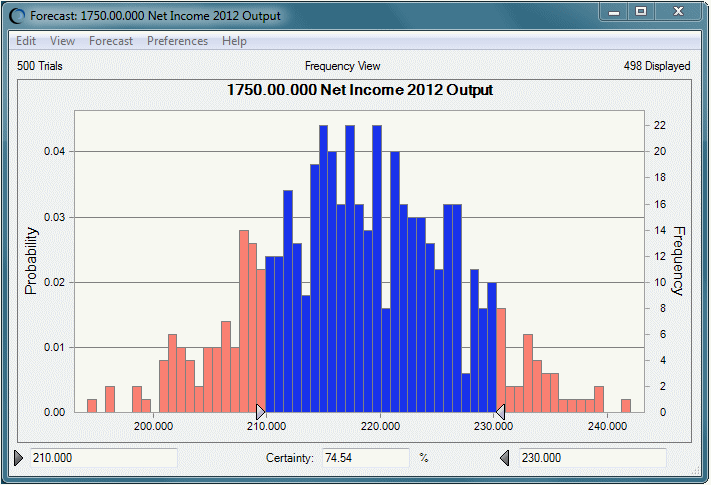Screen dimensions: 711x485
Task: Click the Probability axis label
Action: coord(31,261)
